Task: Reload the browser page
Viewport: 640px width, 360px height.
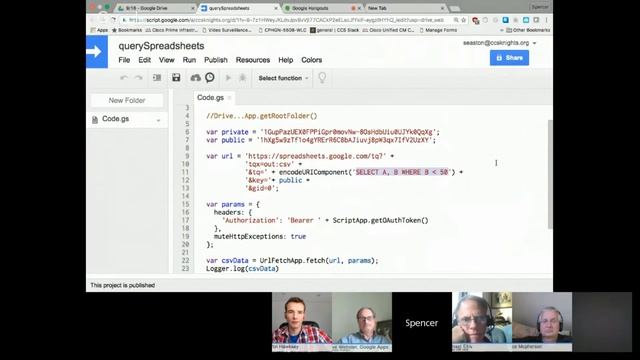Action: [x=113, y=20]
